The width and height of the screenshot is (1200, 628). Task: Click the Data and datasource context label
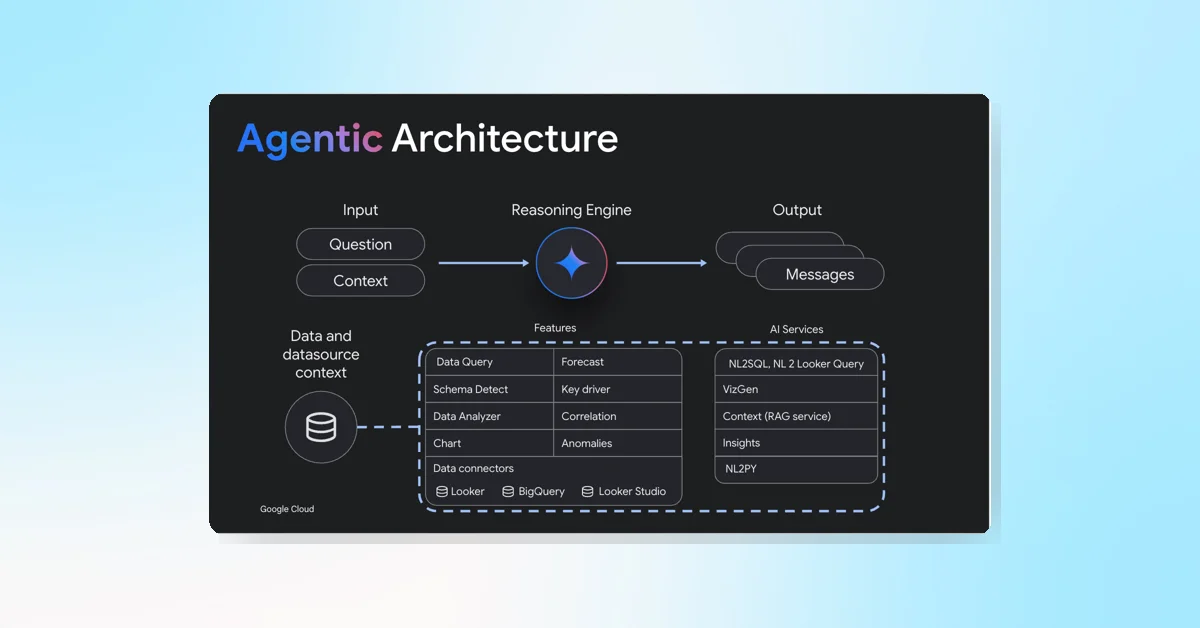(x=321, y=354)
